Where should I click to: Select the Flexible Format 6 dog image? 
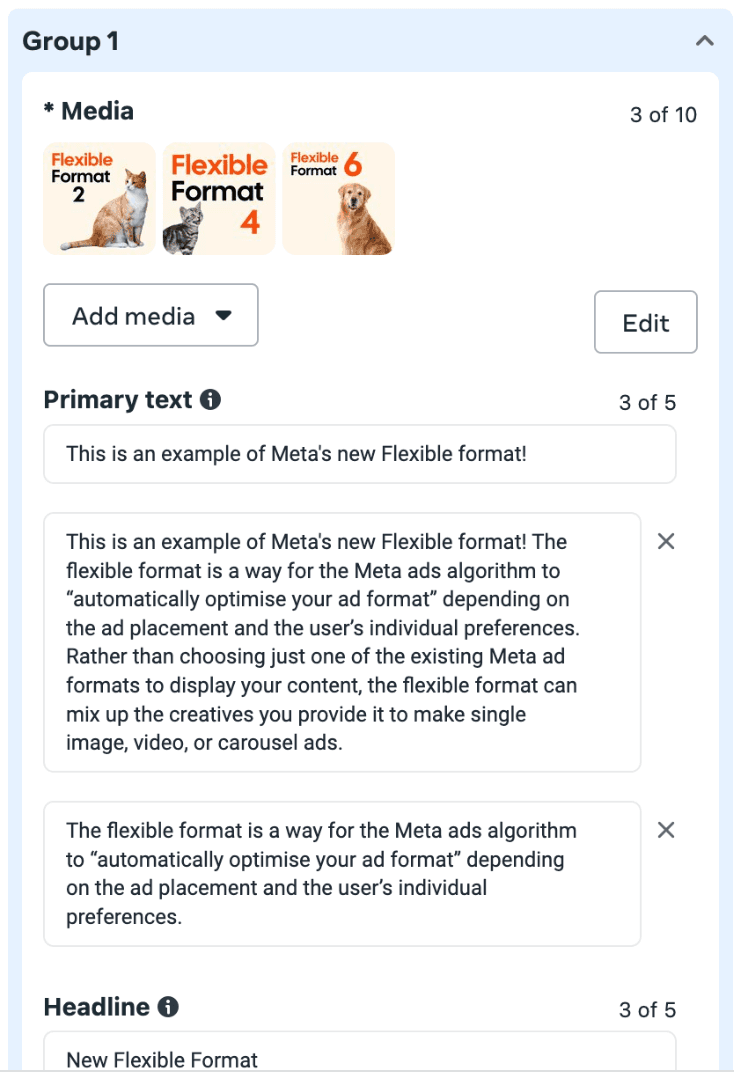point(338,198)
